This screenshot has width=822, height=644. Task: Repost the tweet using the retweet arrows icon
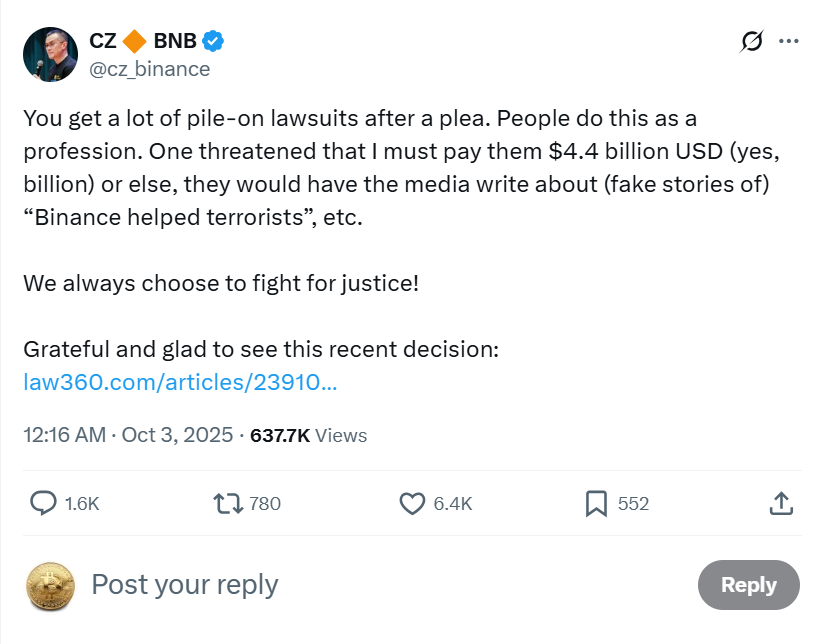coord(229,503)
